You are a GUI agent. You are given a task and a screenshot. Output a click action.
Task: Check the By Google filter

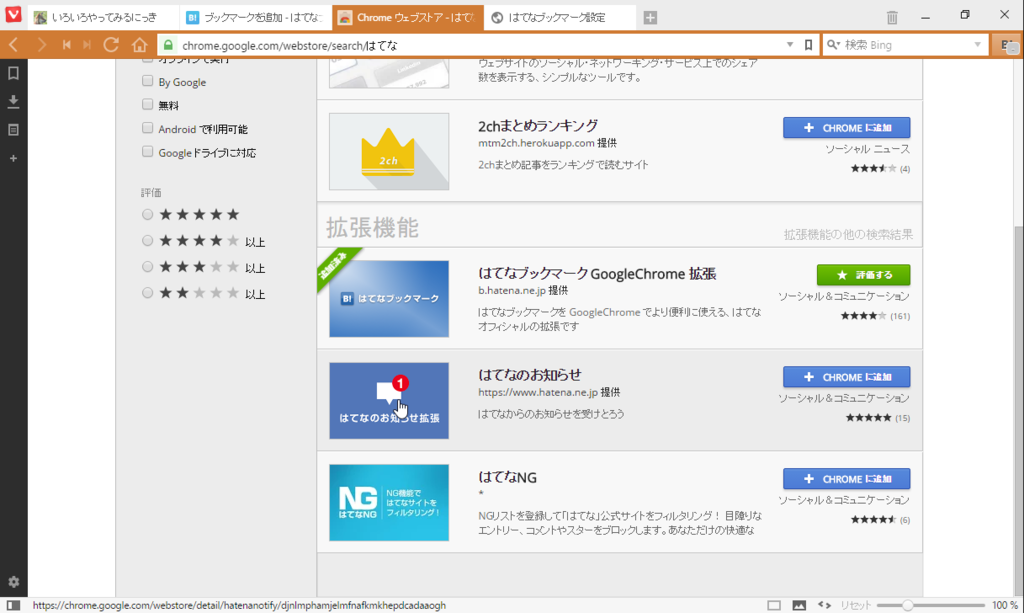148,81
